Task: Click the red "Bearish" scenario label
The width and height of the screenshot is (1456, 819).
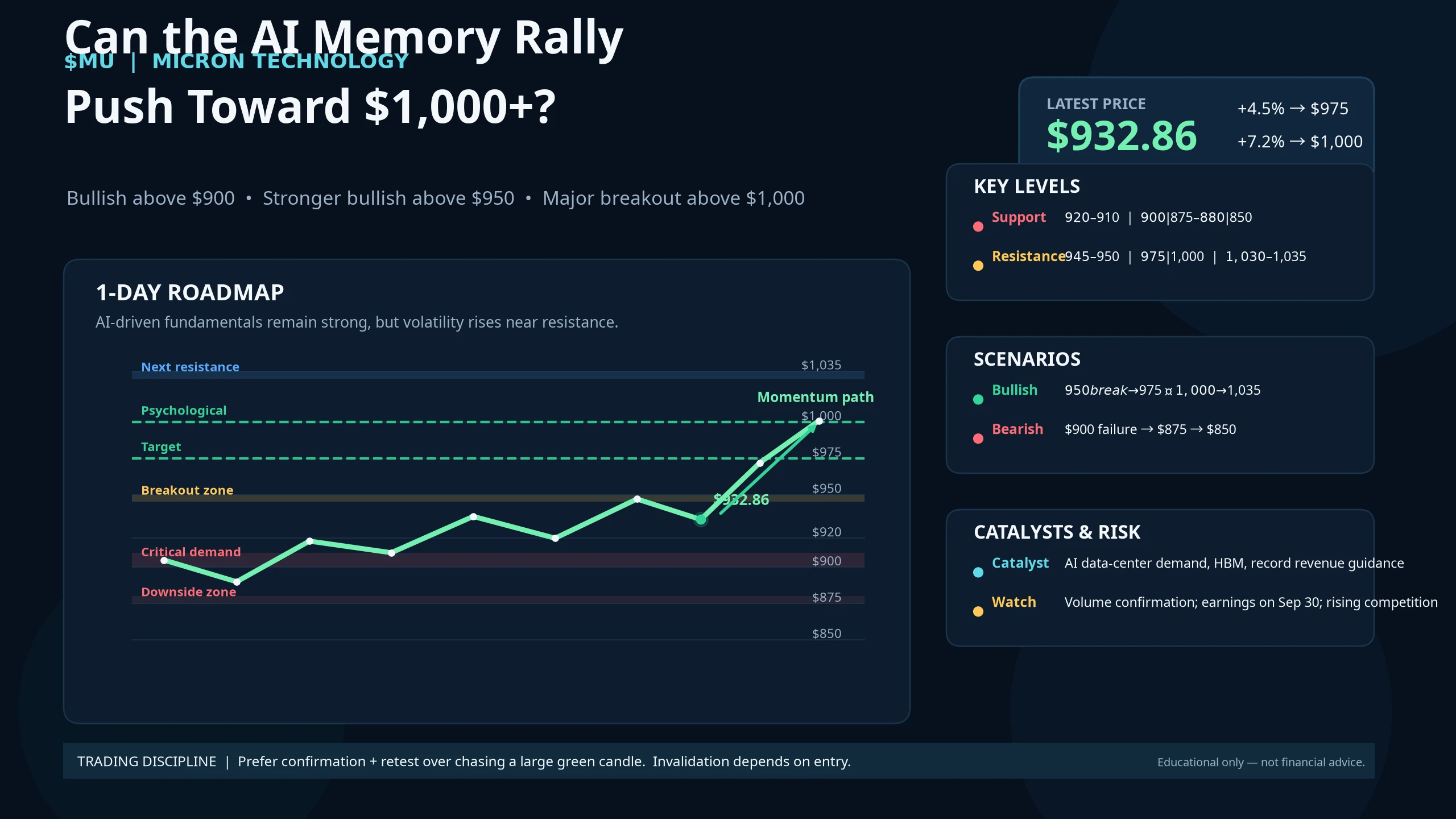Action: 1017,429
